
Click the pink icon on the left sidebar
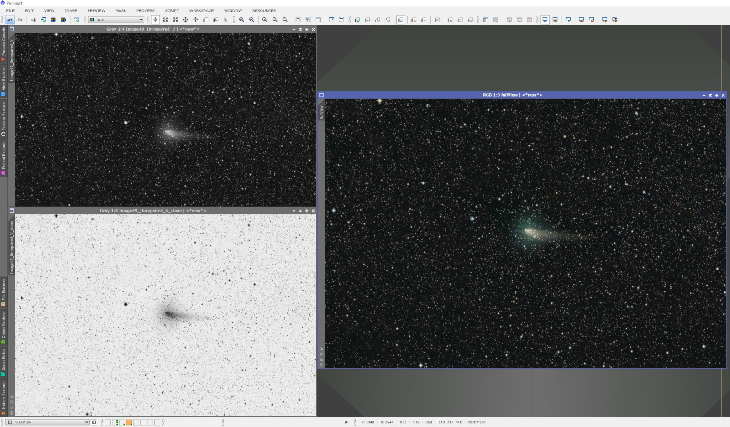[x=3, y=173]
